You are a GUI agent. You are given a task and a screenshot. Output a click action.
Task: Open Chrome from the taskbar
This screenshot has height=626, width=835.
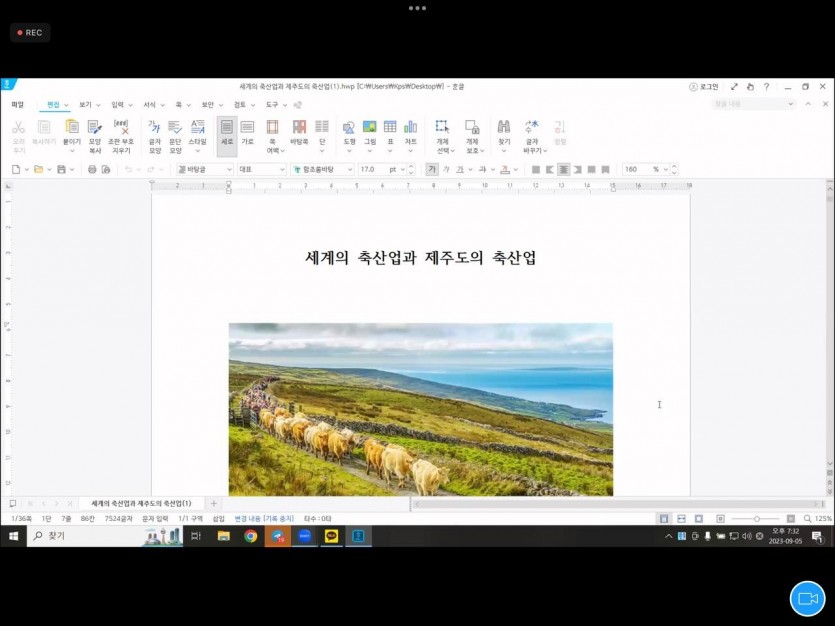pyautogui.click(x=250, y=536)
